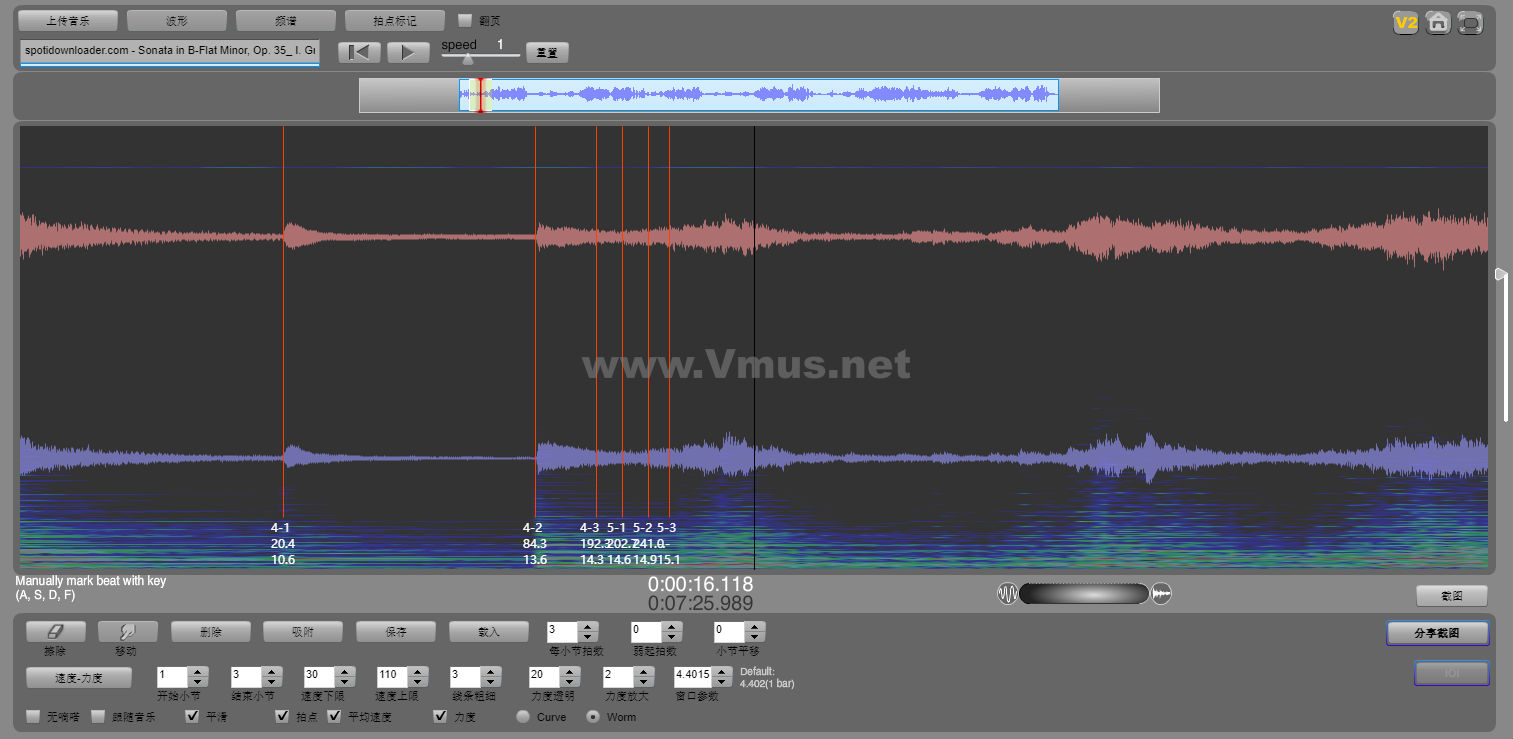Image resolution: width=1513 pixels, height=739 pixels.
Task: Decrease 每小节拍数 with down arrow
Action: 588,637
